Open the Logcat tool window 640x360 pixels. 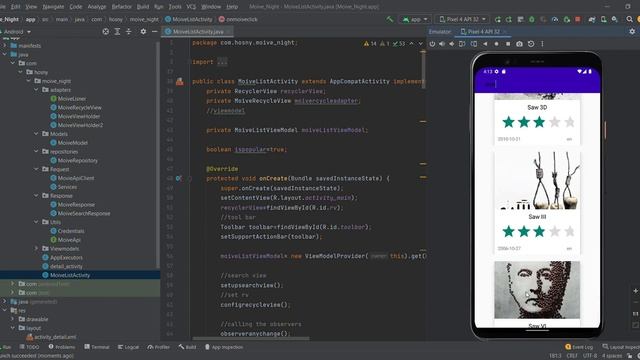click(x=128, y=347)
